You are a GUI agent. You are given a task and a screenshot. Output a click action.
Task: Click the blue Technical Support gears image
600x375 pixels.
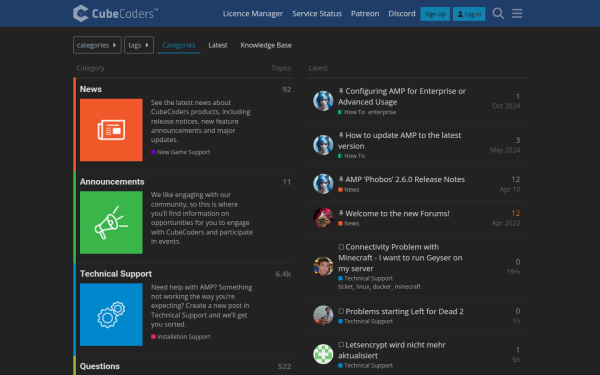pos(111,315)
